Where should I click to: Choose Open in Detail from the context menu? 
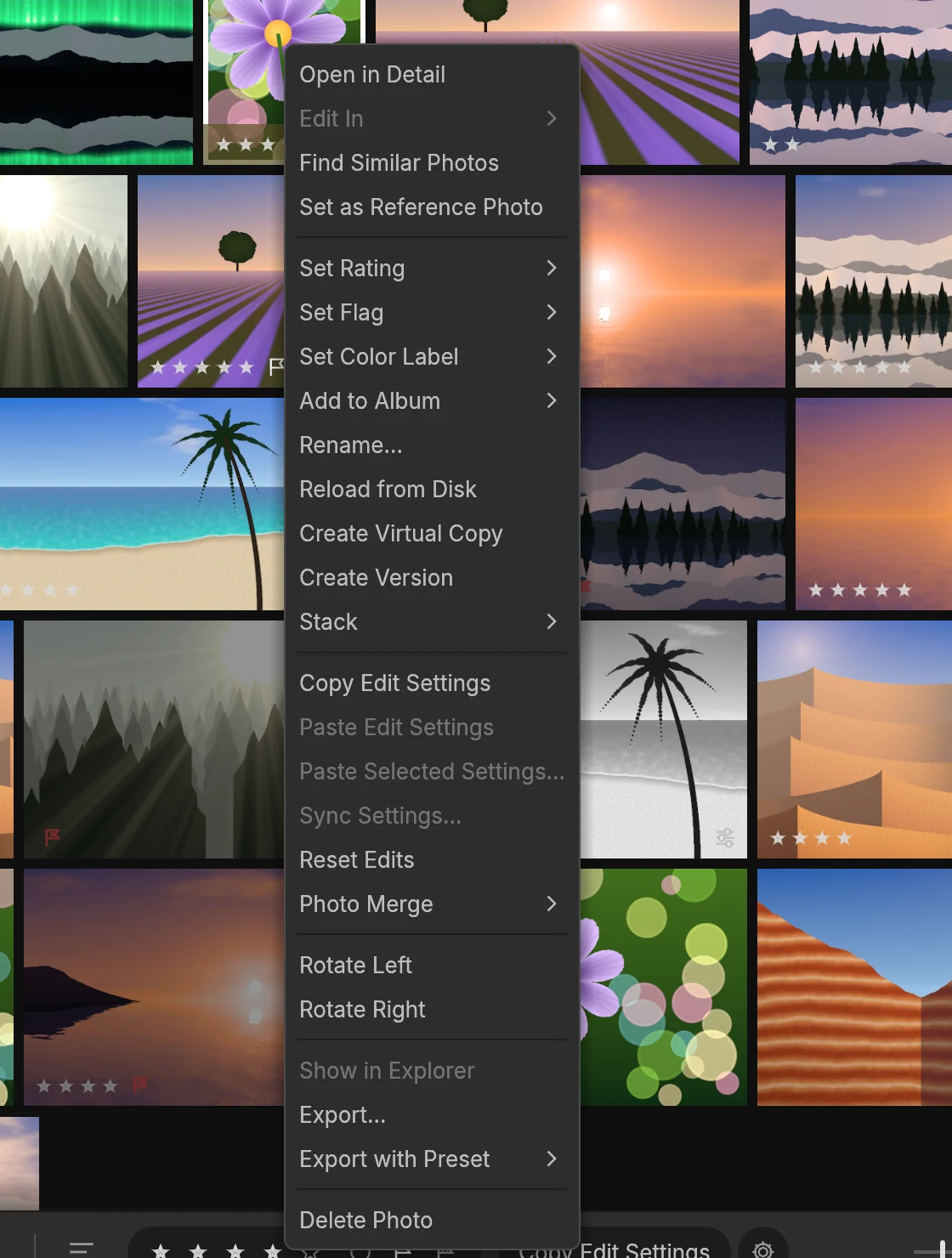[433, 75]
